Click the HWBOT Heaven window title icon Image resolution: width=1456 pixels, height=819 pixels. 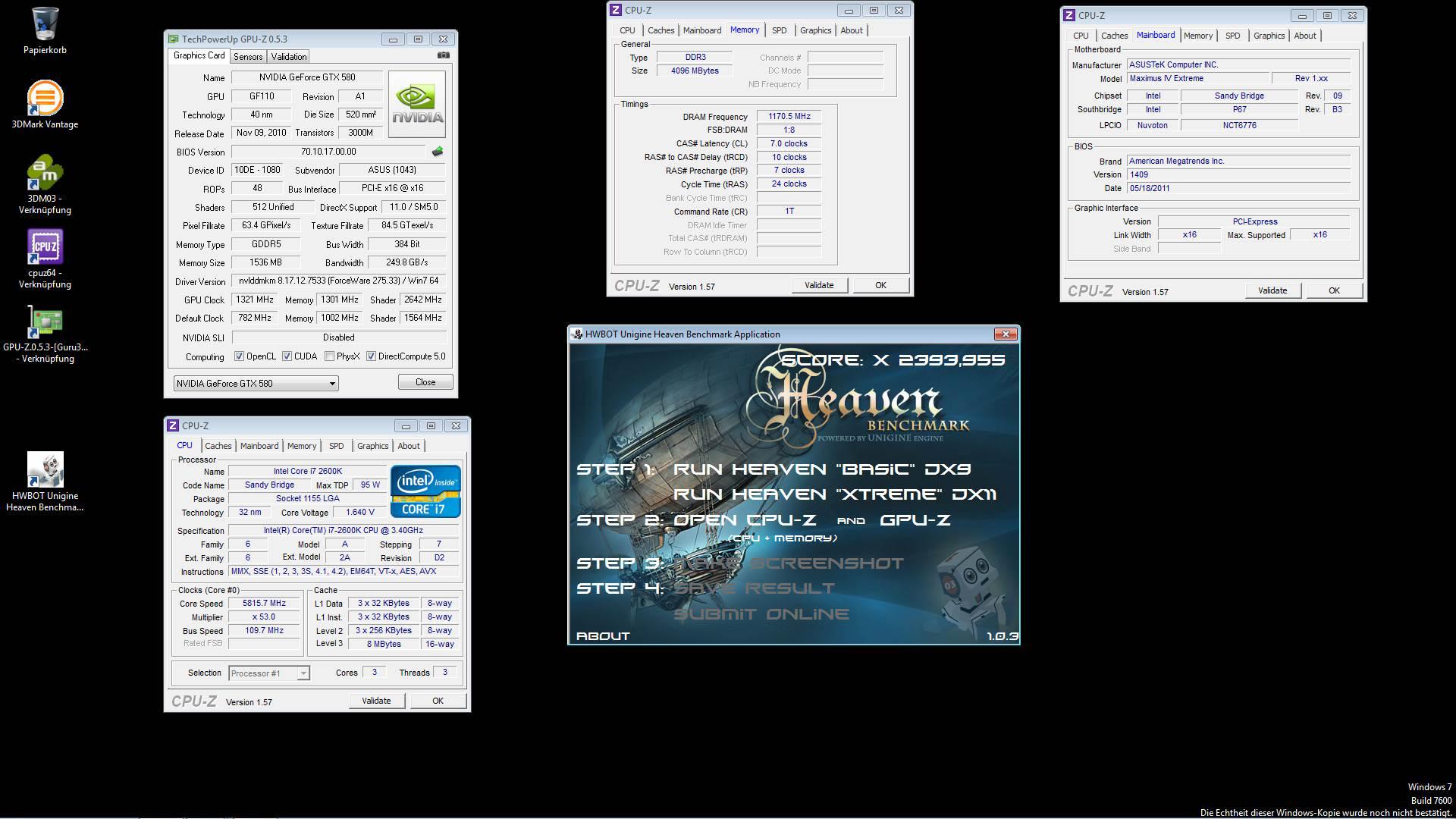577,334
